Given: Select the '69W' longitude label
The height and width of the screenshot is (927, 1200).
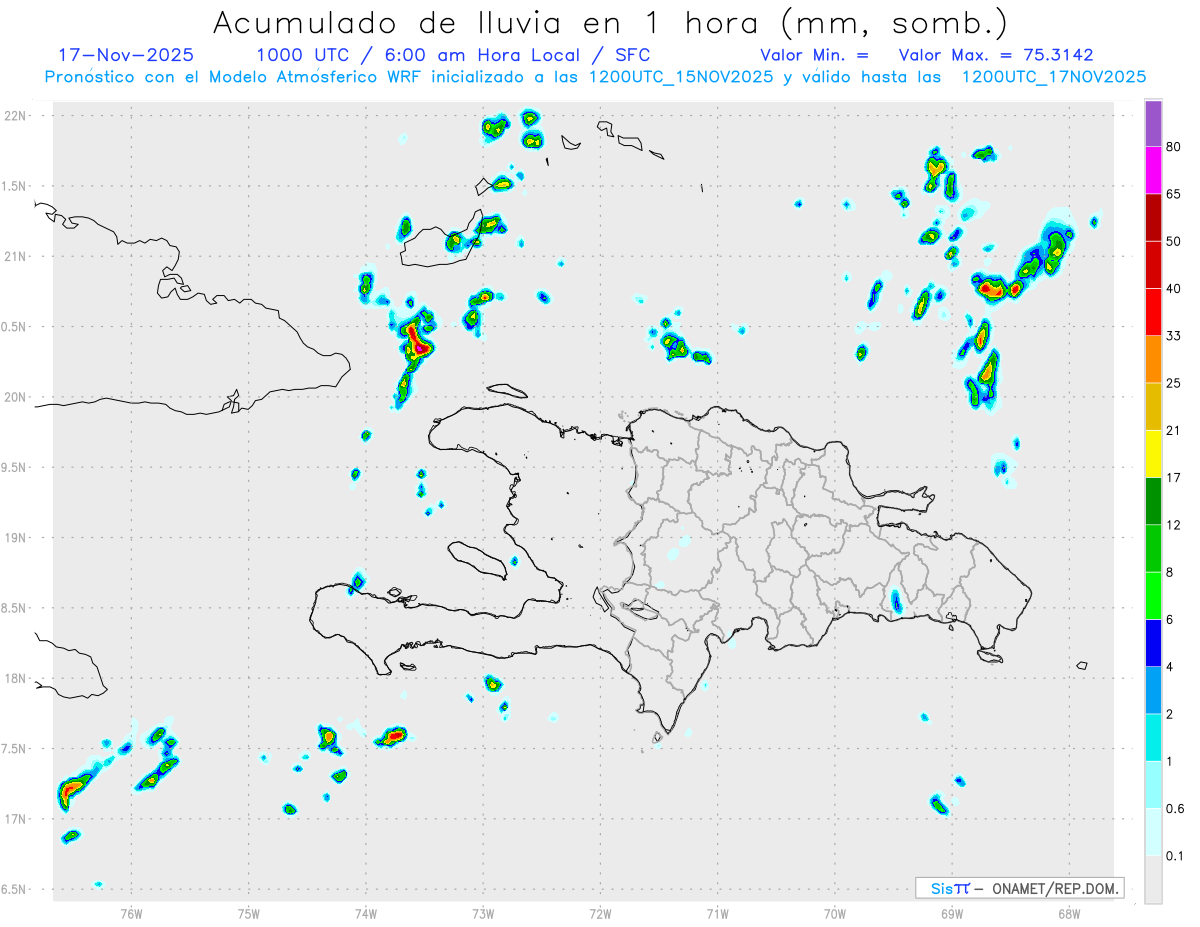Looking at the screenshot, I should point(952,912).
